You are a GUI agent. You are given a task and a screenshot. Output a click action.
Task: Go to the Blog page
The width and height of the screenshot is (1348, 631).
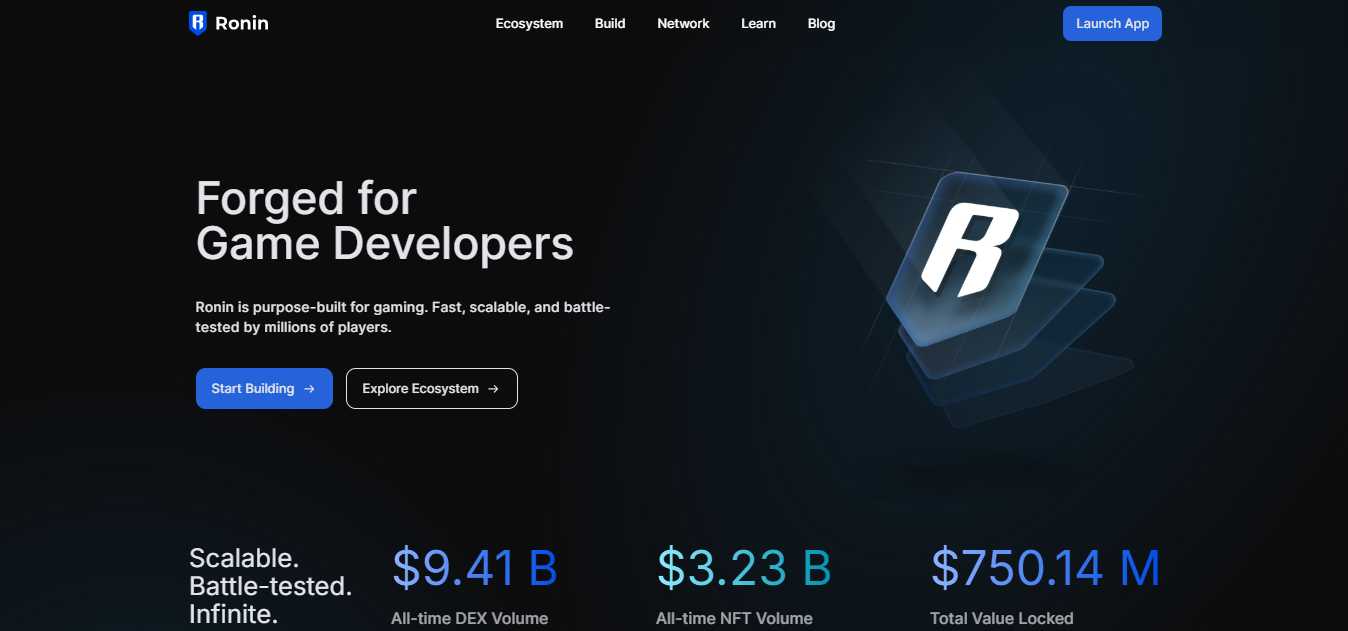click(x=821, y=23)
